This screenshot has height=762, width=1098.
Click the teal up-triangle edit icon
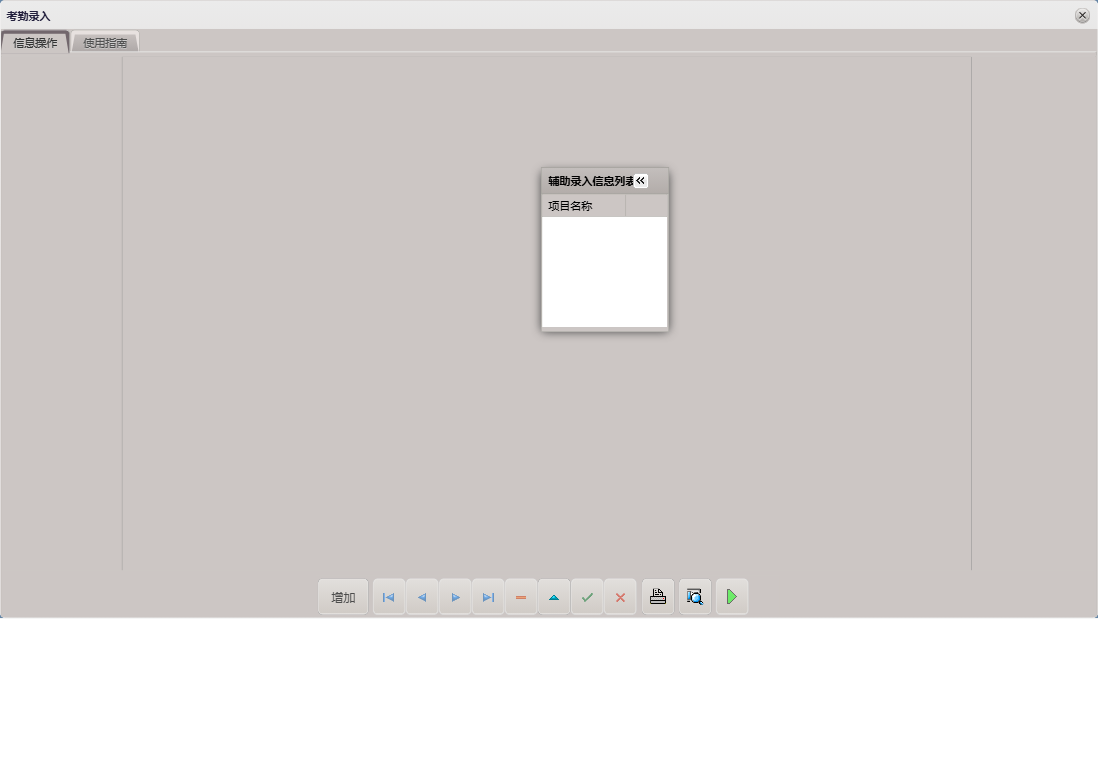(554, 597)
